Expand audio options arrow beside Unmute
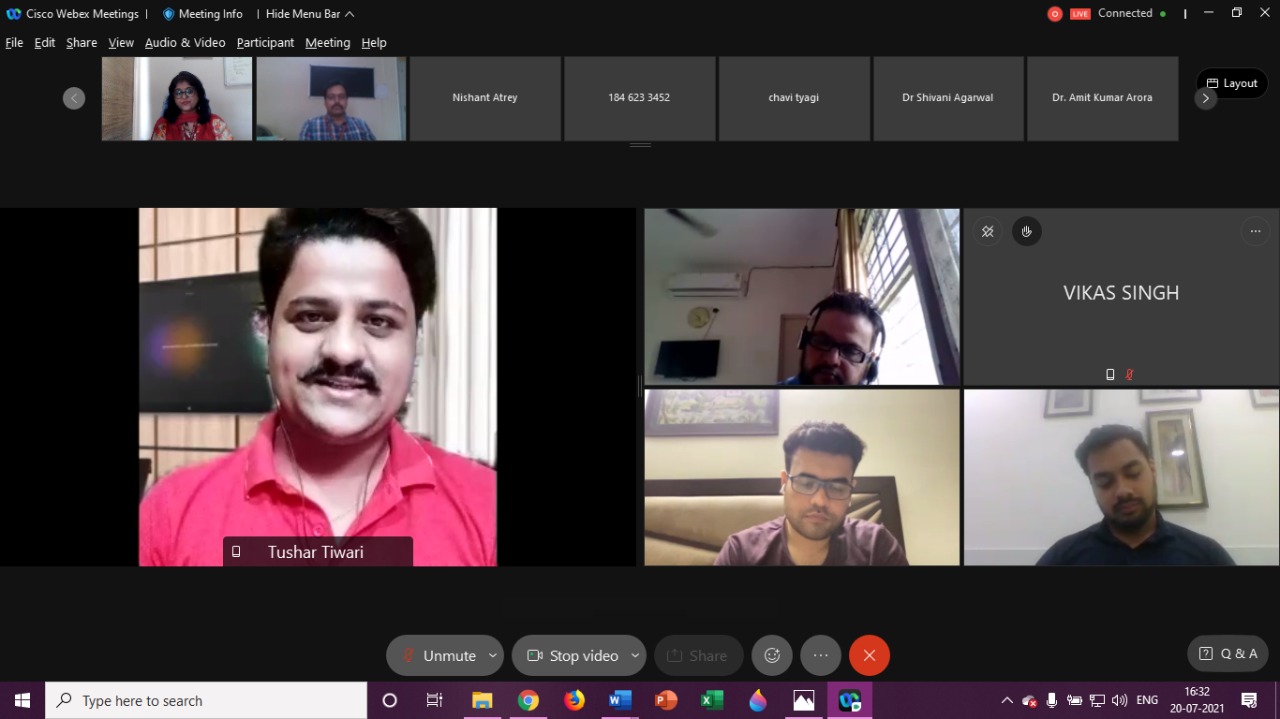This screenshot has width=1280, height=719. pyautogui.click(x=492, y=656)
